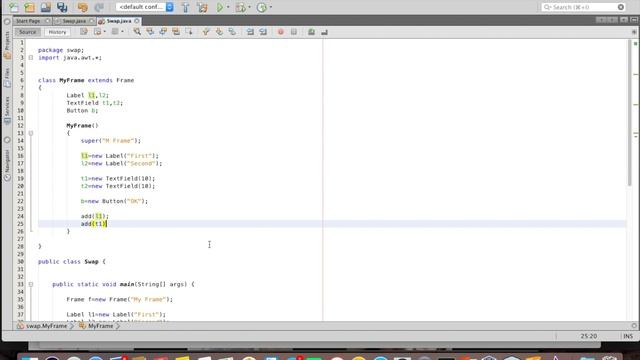
Task: Click the Build Project hammer icon
Action: coord(186,7)
